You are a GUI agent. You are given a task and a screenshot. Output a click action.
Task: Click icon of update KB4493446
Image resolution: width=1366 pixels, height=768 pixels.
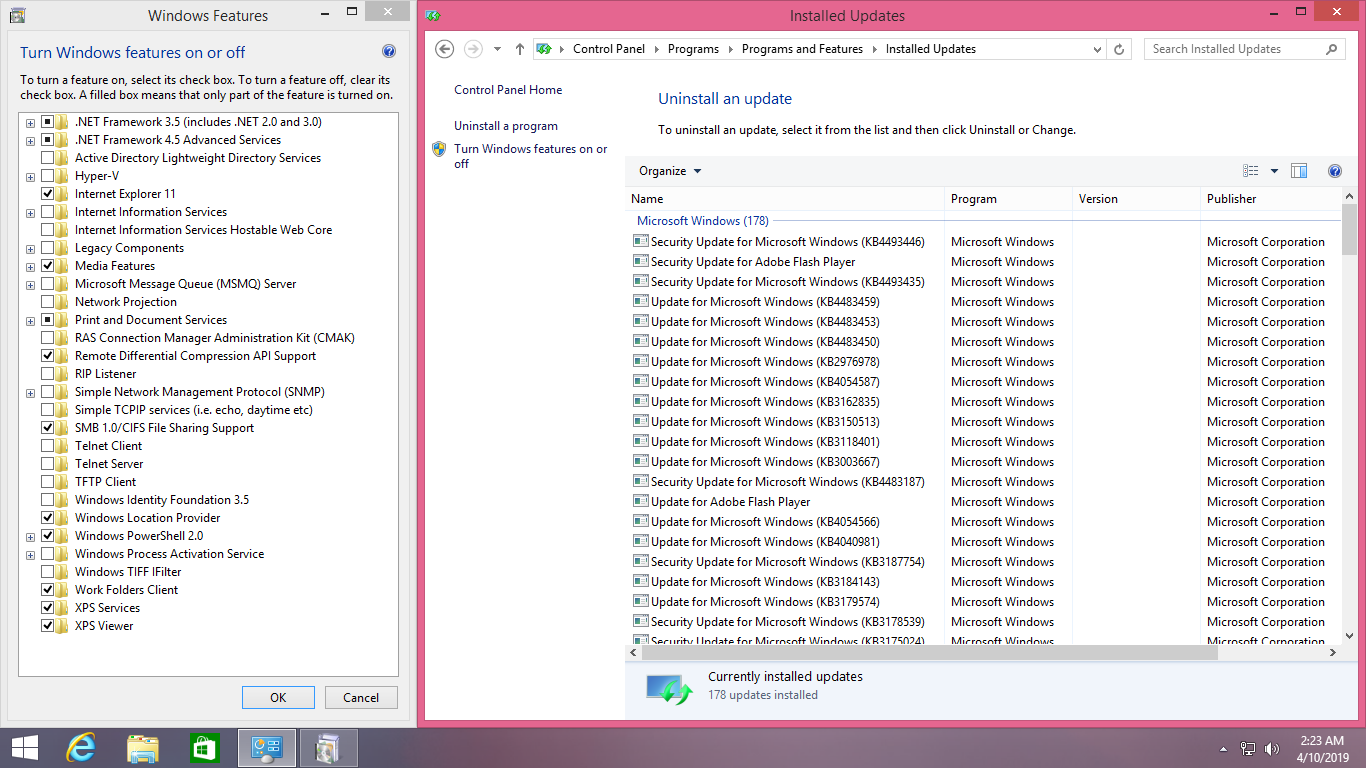641,241
